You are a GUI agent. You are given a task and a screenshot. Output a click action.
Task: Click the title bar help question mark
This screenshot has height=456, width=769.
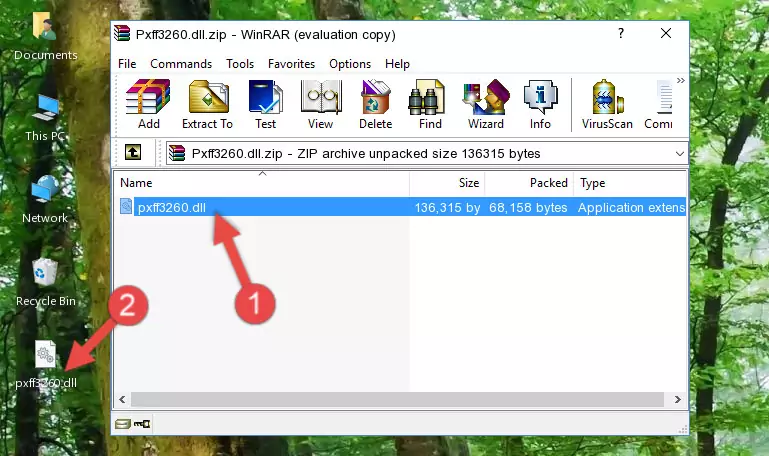click(x=621, y=33)
